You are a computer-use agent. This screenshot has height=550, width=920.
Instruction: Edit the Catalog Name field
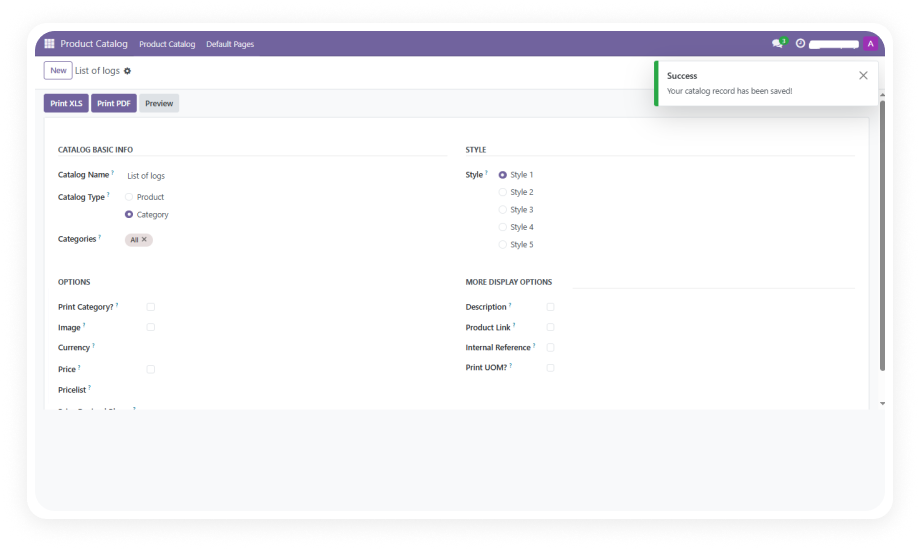coord(286,176)
